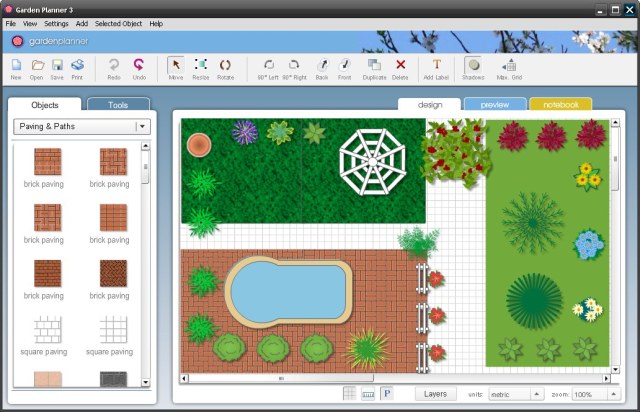Open the Layers panel
Image resolution: width=640 pixels, height=412 pixels.
pyautogui.click(x=435, y=394)
